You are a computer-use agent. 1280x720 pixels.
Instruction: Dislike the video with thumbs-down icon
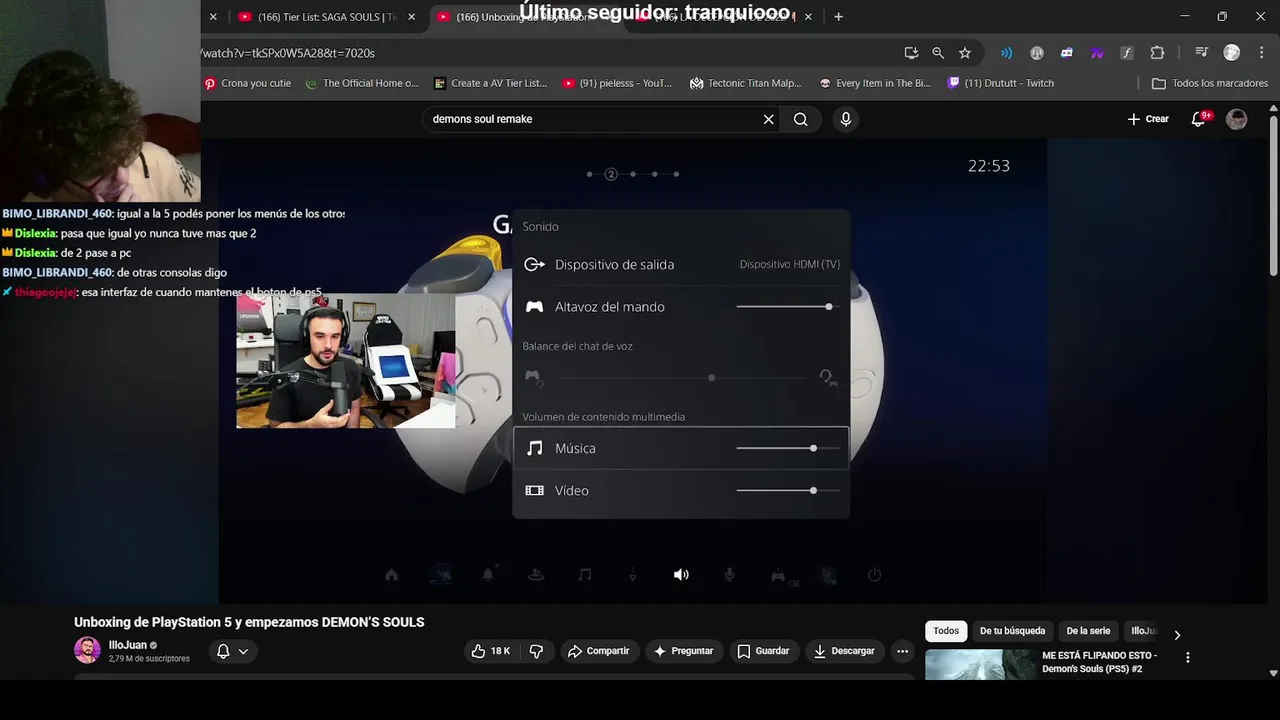click(x=536, y=651)
